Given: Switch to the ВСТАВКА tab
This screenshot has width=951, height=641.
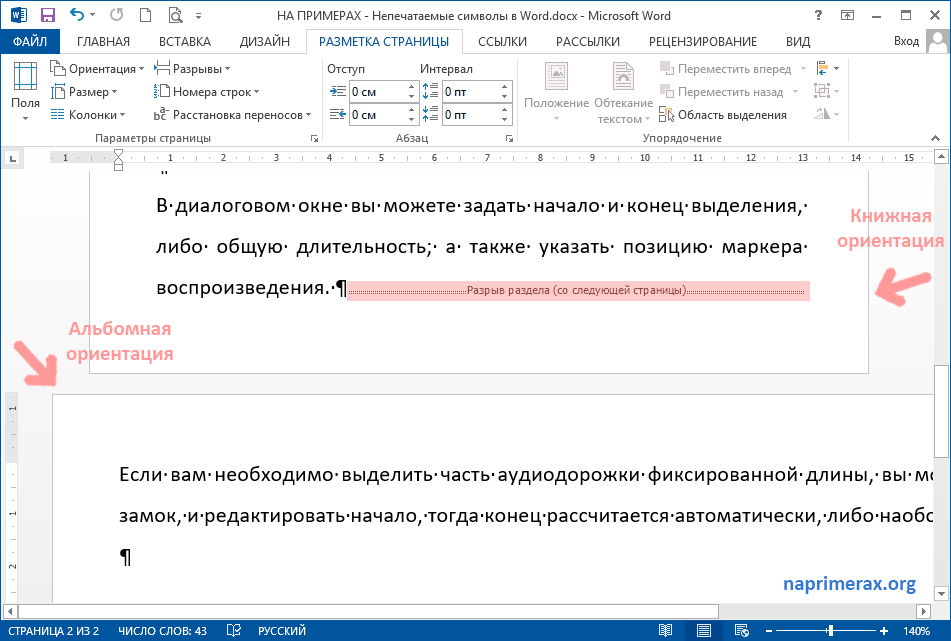Looking at the screenshot, I should (x=185, y=41).
